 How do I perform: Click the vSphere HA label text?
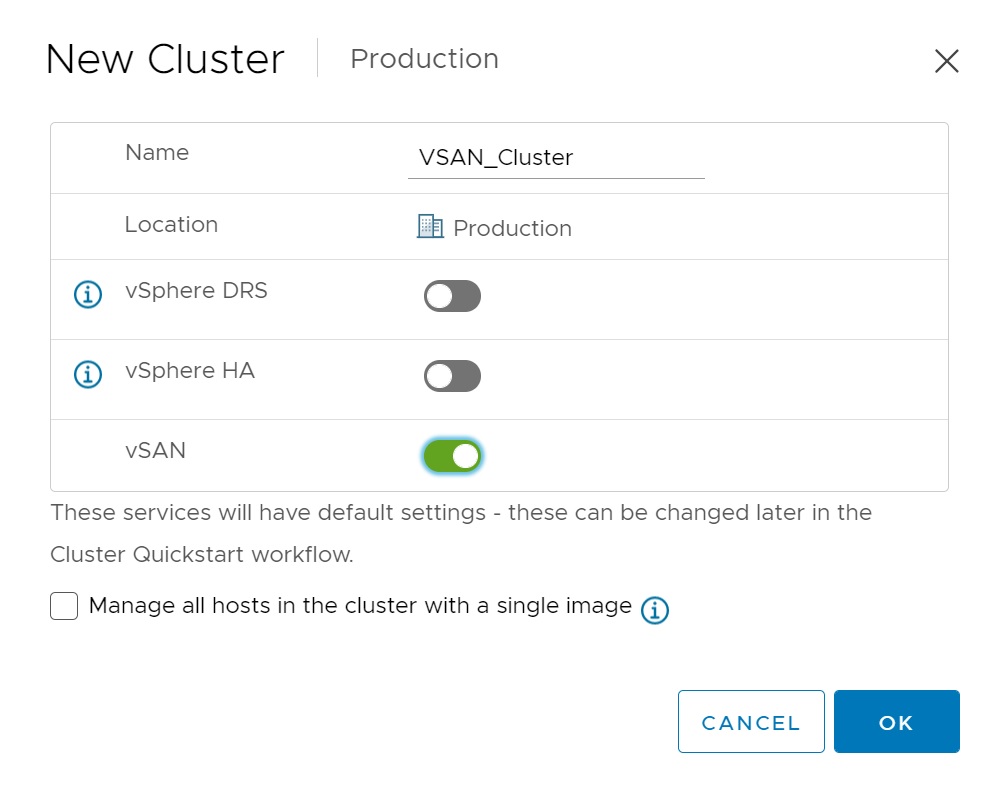click(190, 371)
